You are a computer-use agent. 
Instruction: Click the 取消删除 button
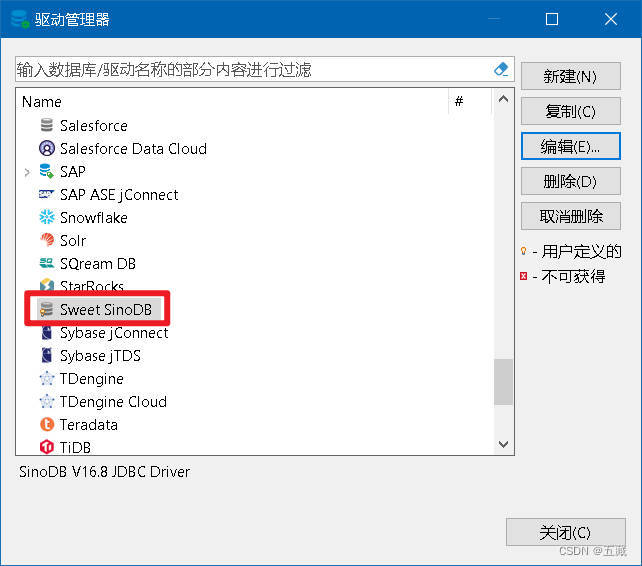tap(571, 216)
